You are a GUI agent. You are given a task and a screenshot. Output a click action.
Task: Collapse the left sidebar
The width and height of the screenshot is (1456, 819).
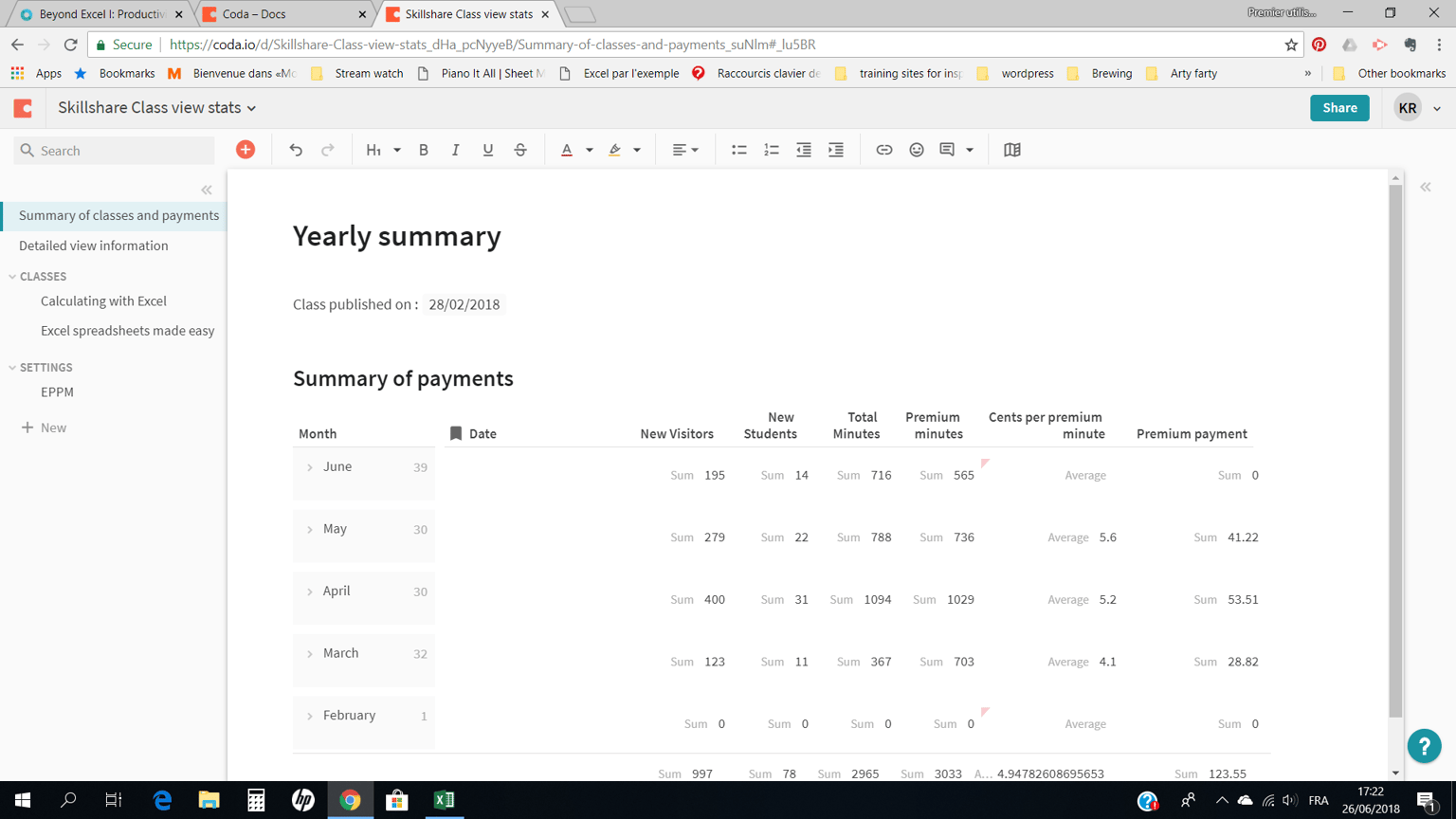pos(207,190)
